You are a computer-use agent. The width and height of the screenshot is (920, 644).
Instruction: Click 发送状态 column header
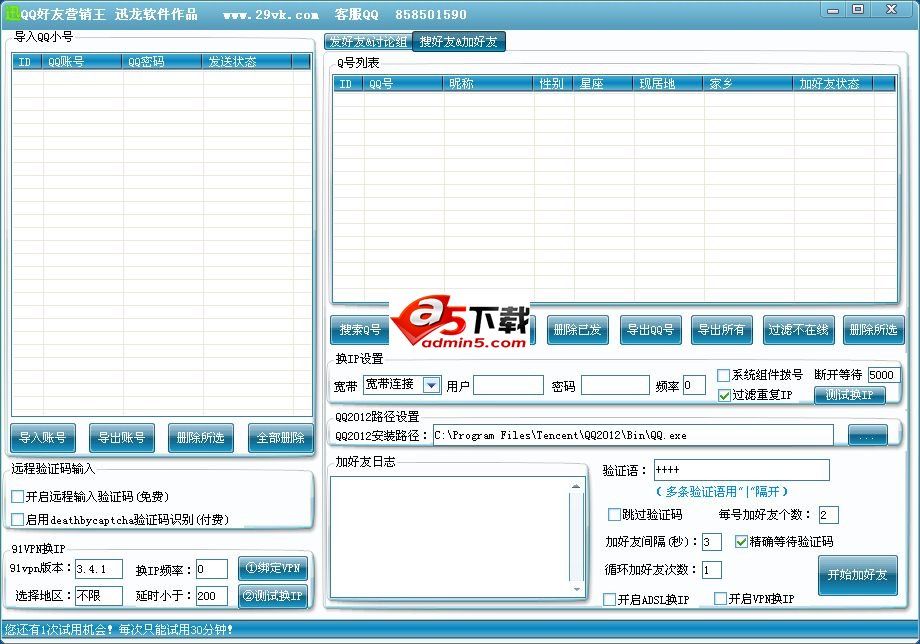[246, 62]
